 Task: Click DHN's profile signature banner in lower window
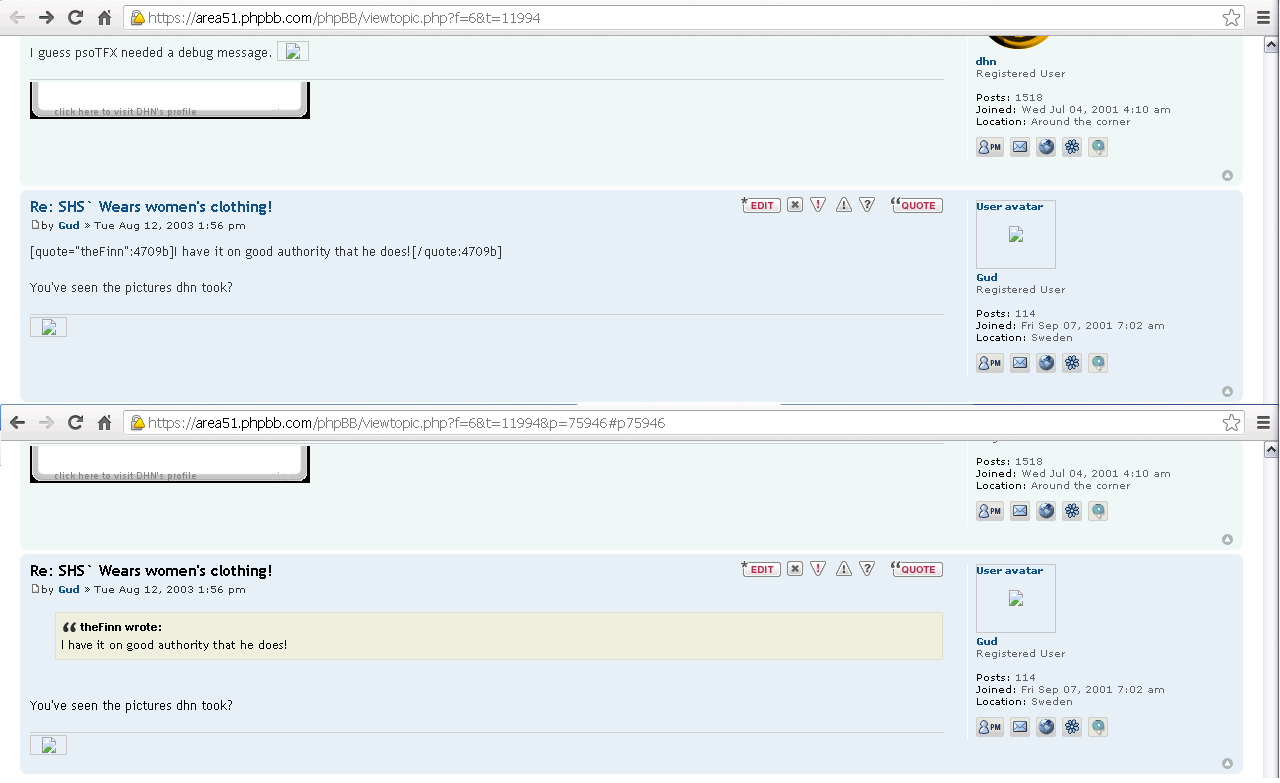point(169,463)
